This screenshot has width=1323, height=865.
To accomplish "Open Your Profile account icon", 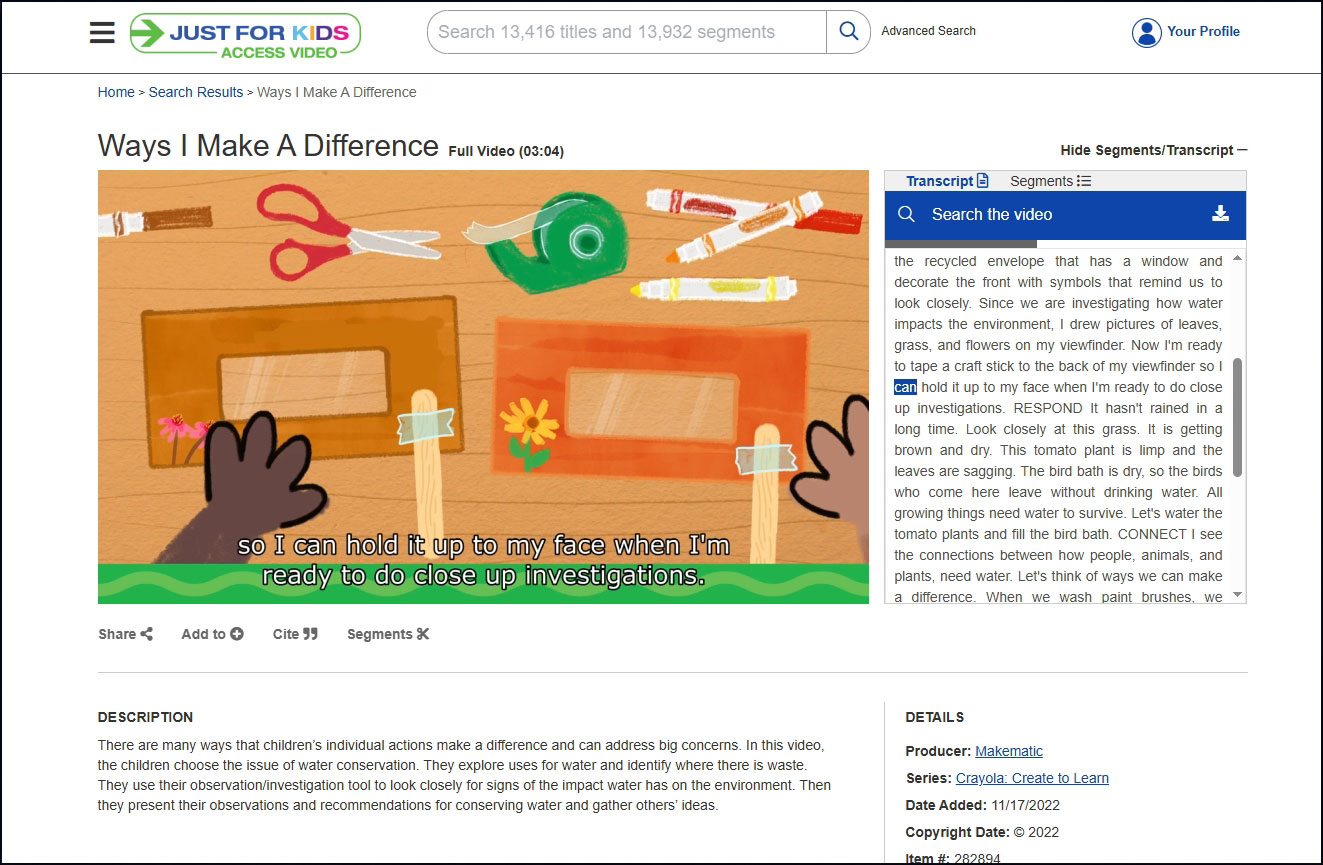I will click(x=1146, y=32).
